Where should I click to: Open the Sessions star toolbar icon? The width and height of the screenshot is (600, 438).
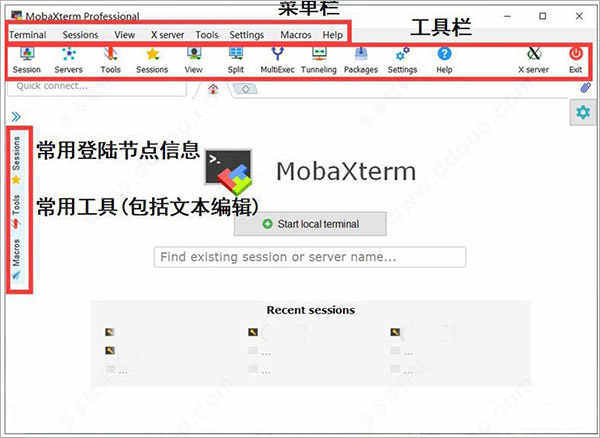(x=152, y=60)
